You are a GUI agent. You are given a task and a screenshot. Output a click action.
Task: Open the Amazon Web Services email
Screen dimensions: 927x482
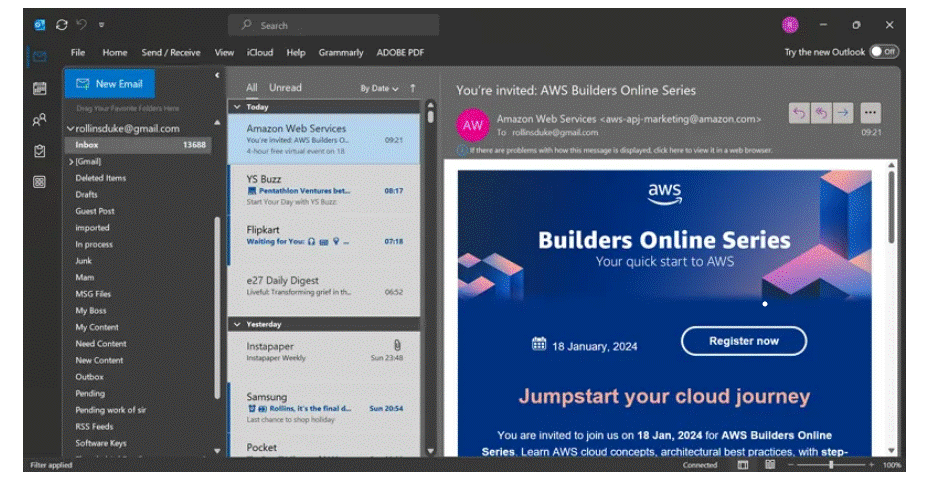point(324,140)
